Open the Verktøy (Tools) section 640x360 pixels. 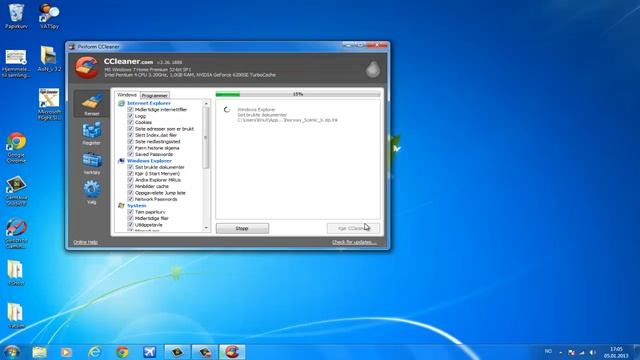tap(92, 163)
